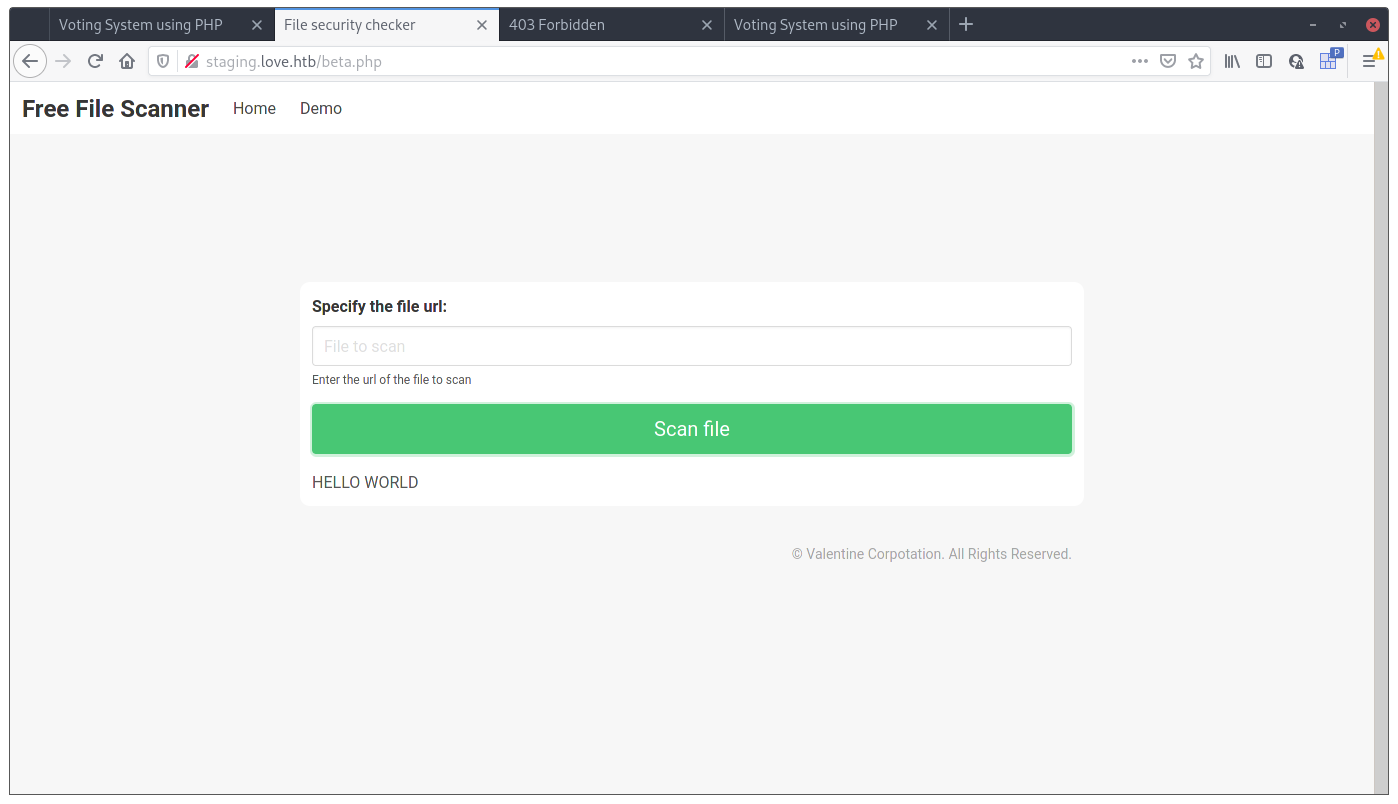Click the Free File Scanner heading
Viewport: 1398px width, 804px height.
(x=115, y=108)
